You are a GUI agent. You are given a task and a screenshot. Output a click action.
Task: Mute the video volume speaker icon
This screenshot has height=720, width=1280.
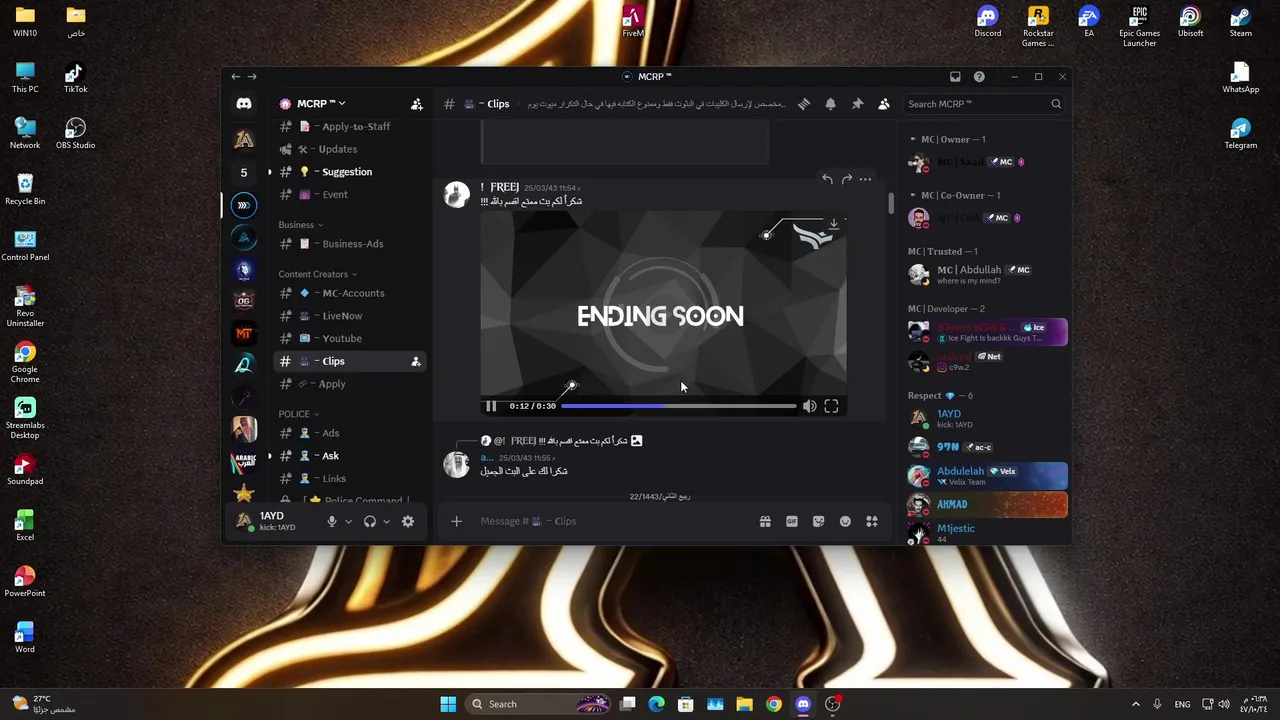[x=809, y=406]
